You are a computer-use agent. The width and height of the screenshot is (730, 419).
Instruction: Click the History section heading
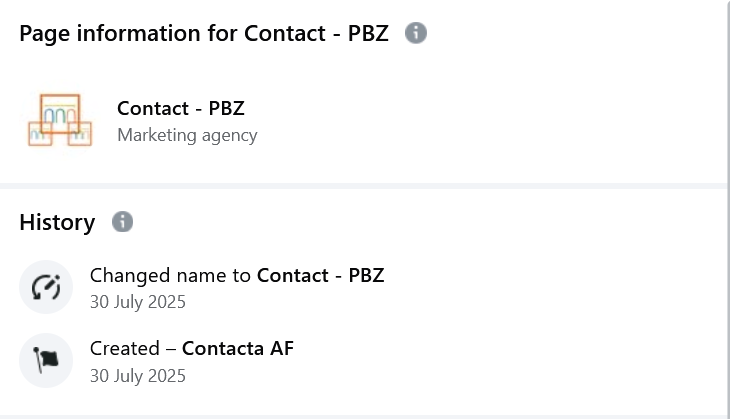pos(57,222)
